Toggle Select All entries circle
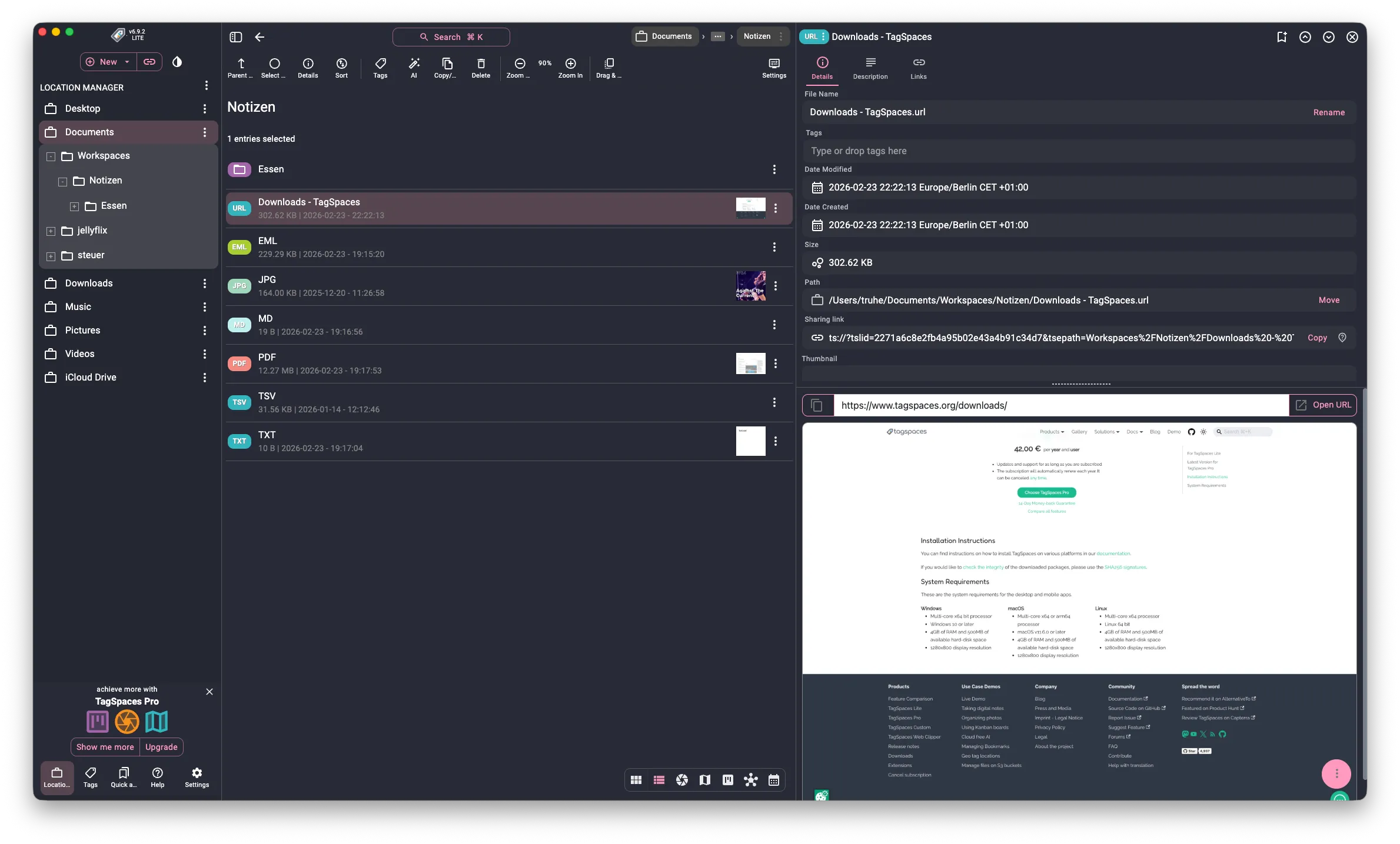Image resolution: width=1400 pixels, height=844 pixels. pyautogui.click(x=273, y=65)
